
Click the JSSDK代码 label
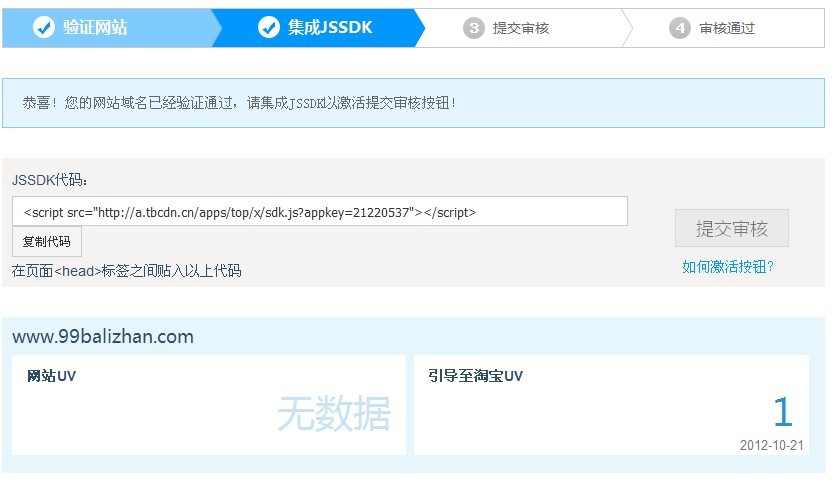pyautogui.click(x=50, y=180)
